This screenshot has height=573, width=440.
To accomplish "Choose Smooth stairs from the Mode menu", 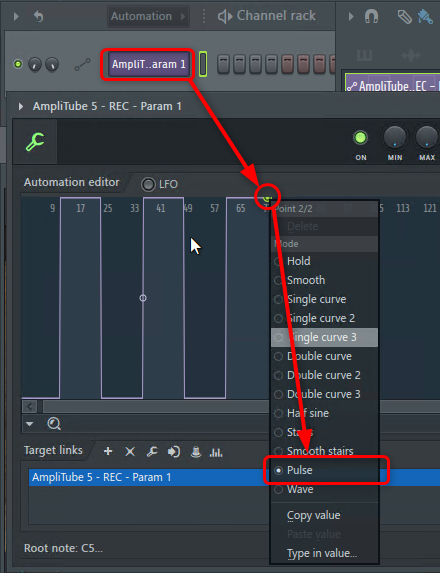I will click(324, 451).
